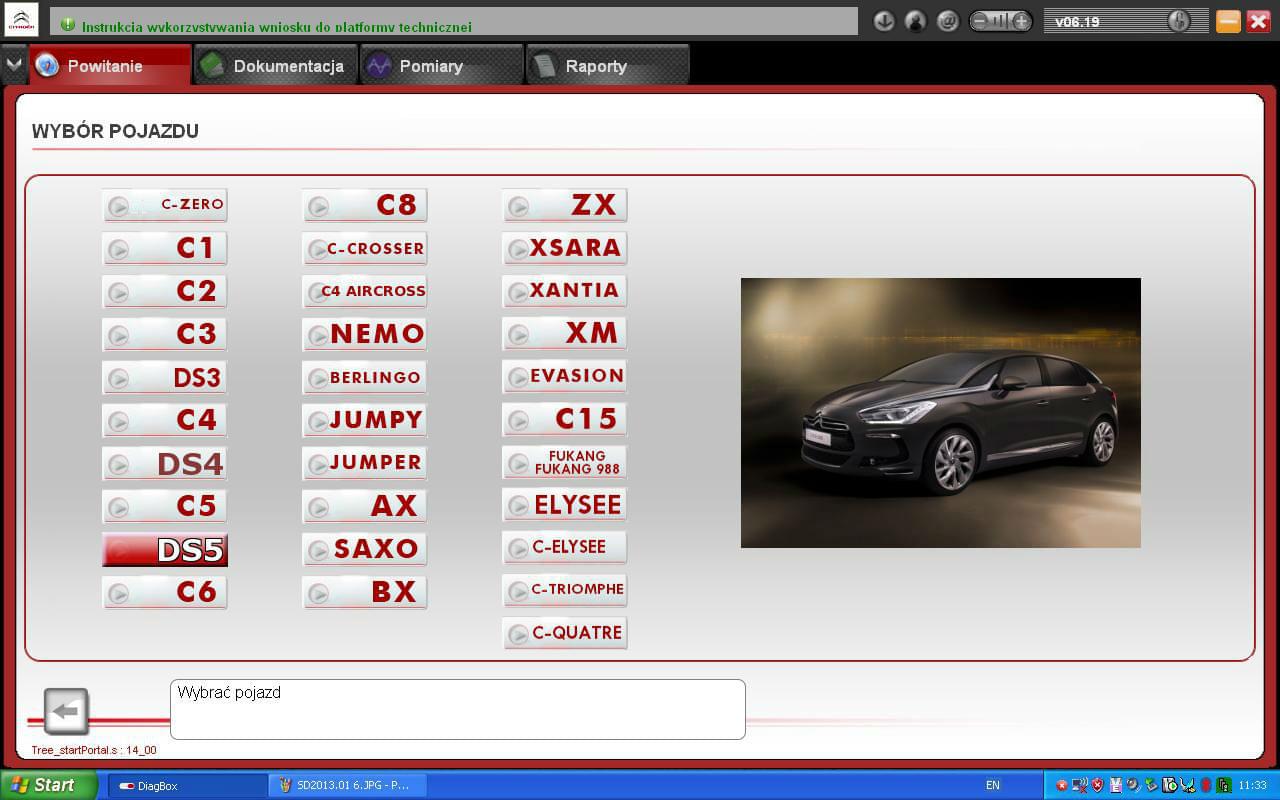The image size is (1280, 800).
Task: Select the FUKANG 988 vehicle
Action: point(565,463)
